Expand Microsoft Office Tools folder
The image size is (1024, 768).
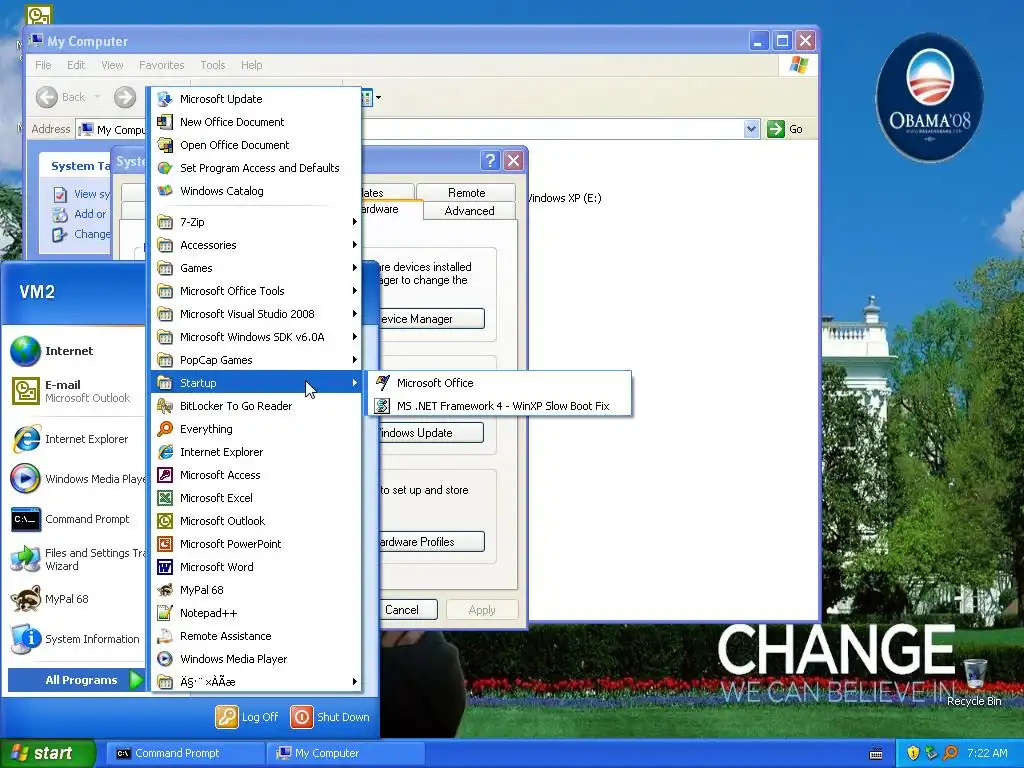point(256,291)
